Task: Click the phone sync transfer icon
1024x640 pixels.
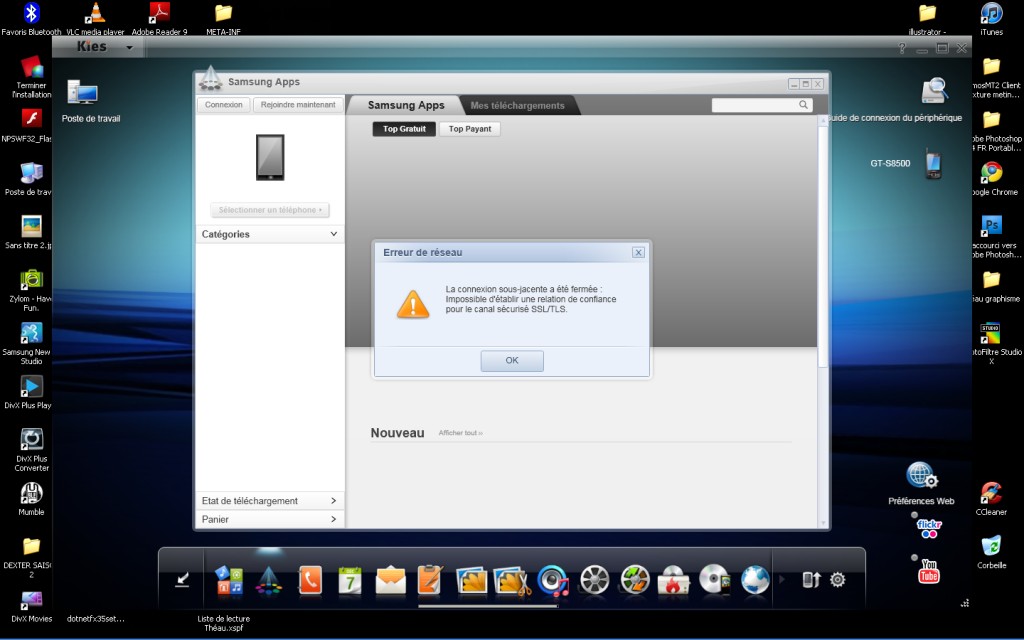Action: 810,579
